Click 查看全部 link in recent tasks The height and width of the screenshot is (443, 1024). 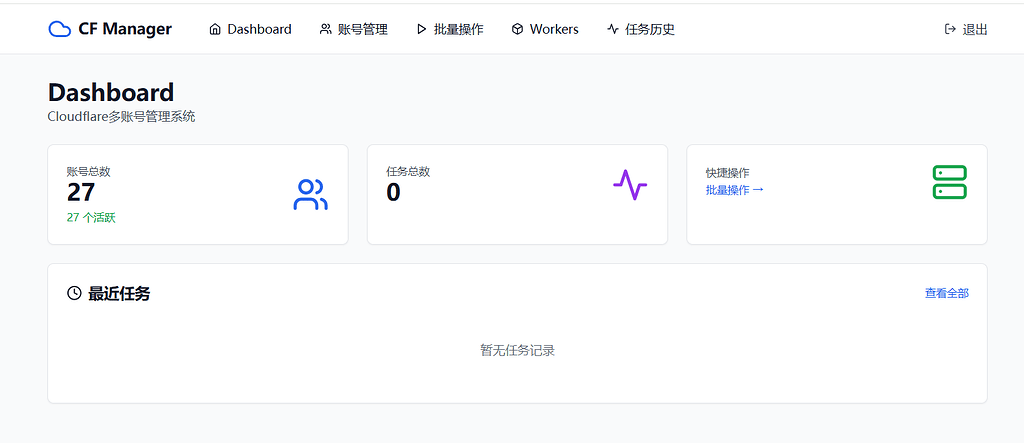[947, 293]
